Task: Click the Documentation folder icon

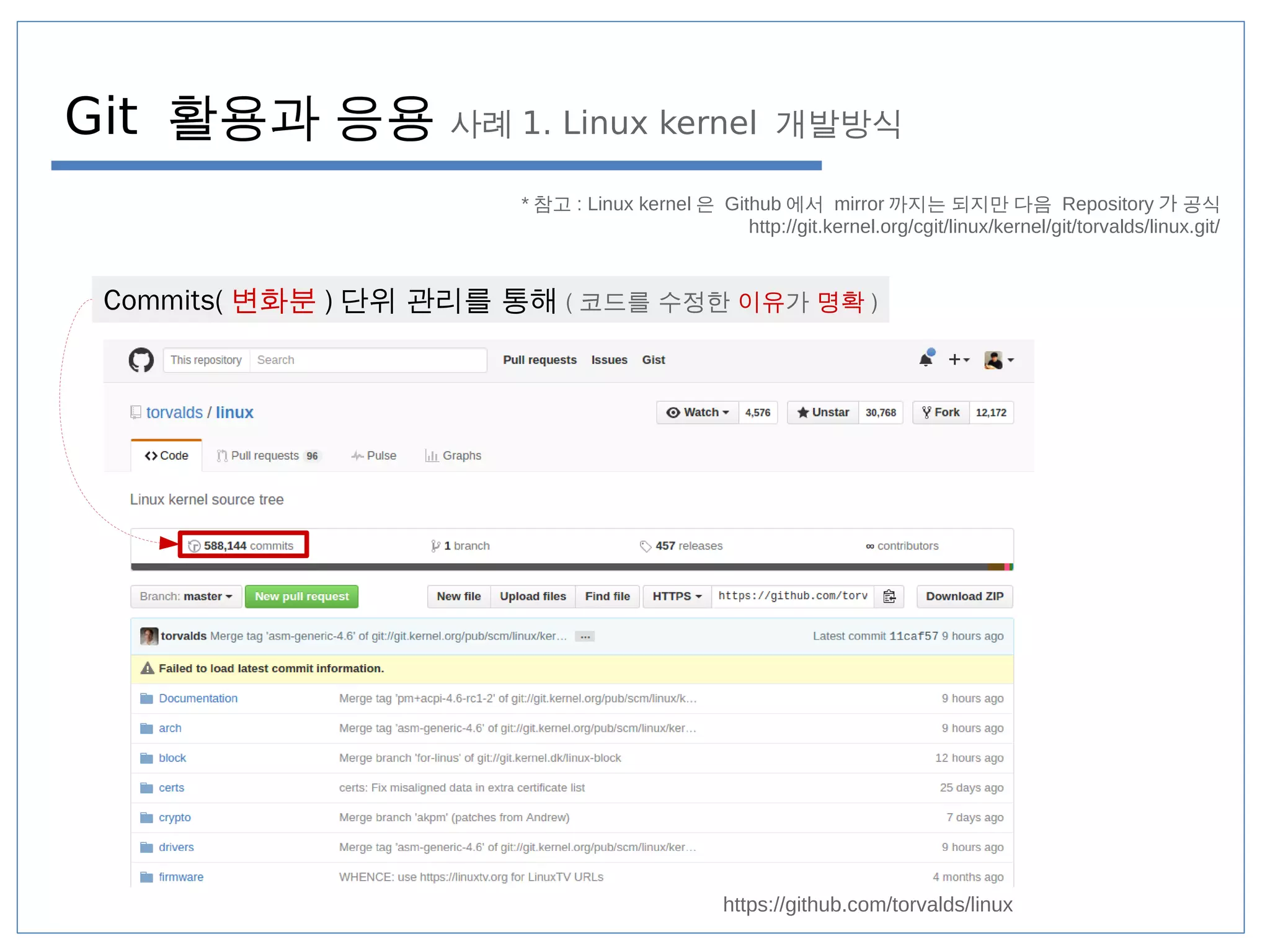Action: pyautogui.click(x=146, y=698)
